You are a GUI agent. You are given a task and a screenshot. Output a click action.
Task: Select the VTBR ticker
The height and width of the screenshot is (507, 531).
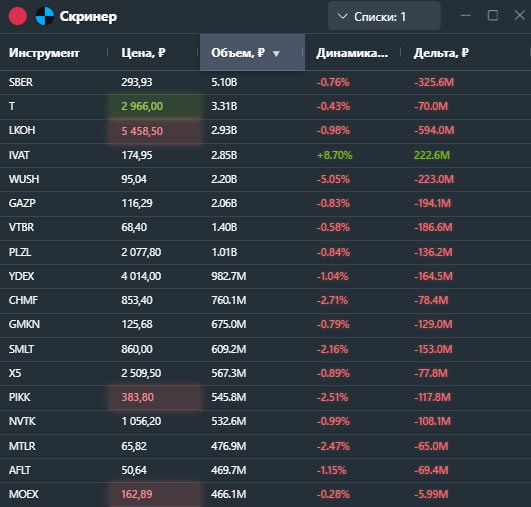click(21, 227)
